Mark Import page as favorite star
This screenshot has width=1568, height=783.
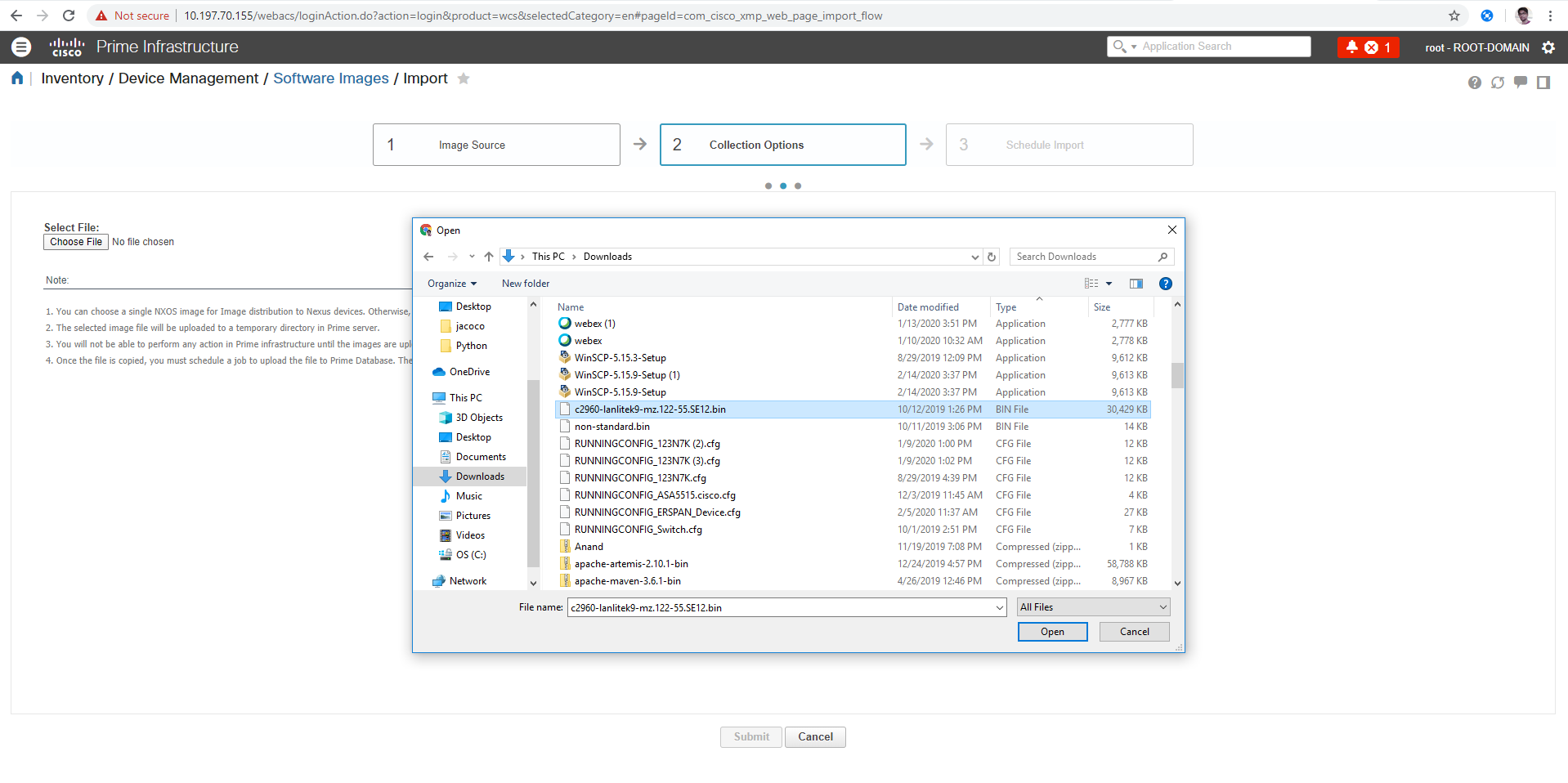(464, 78)
